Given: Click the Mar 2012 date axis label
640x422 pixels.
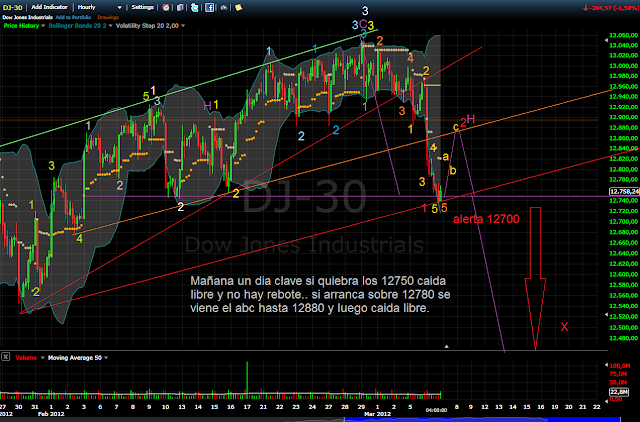Looking at the screenshot, I should (377, 414).
